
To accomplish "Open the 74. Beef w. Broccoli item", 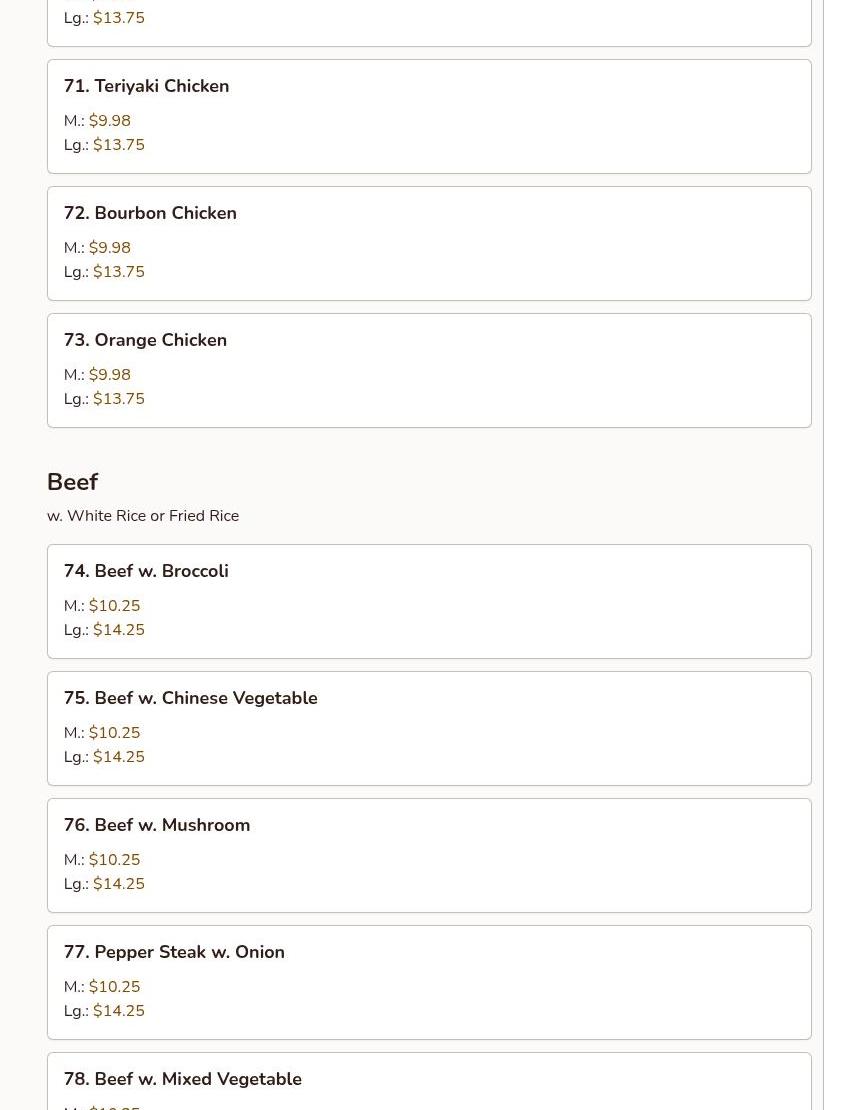I will (x=146, y=571).
